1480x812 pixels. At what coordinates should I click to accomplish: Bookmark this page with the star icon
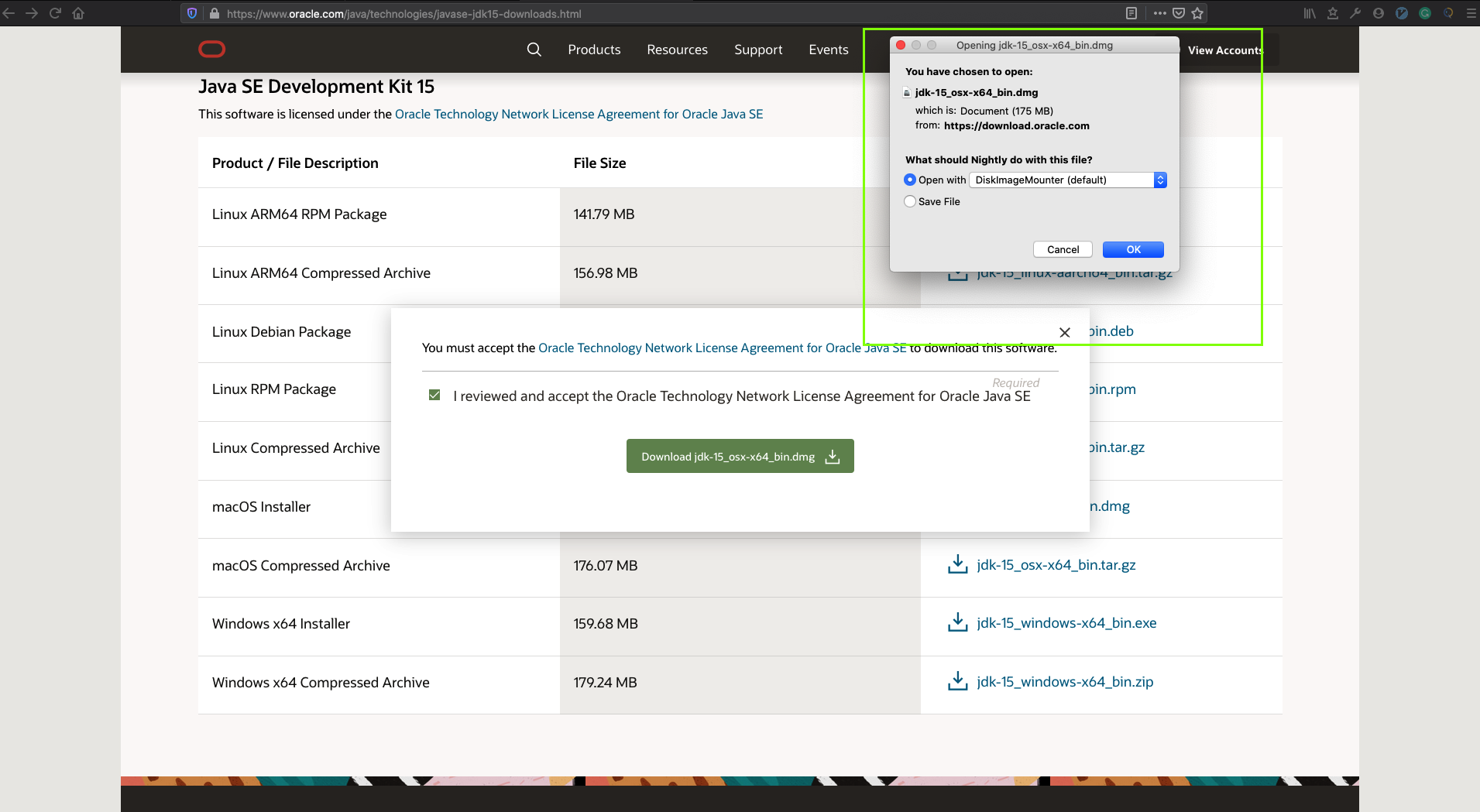coord(1197,13)
